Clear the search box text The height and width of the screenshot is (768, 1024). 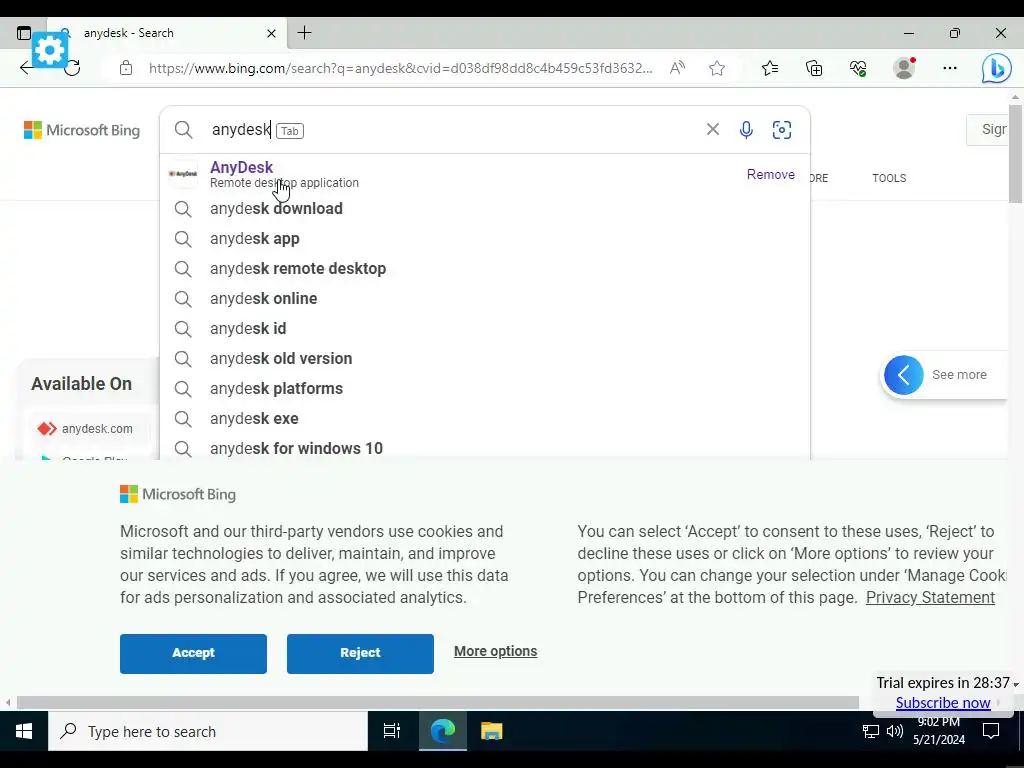[712, 129]
